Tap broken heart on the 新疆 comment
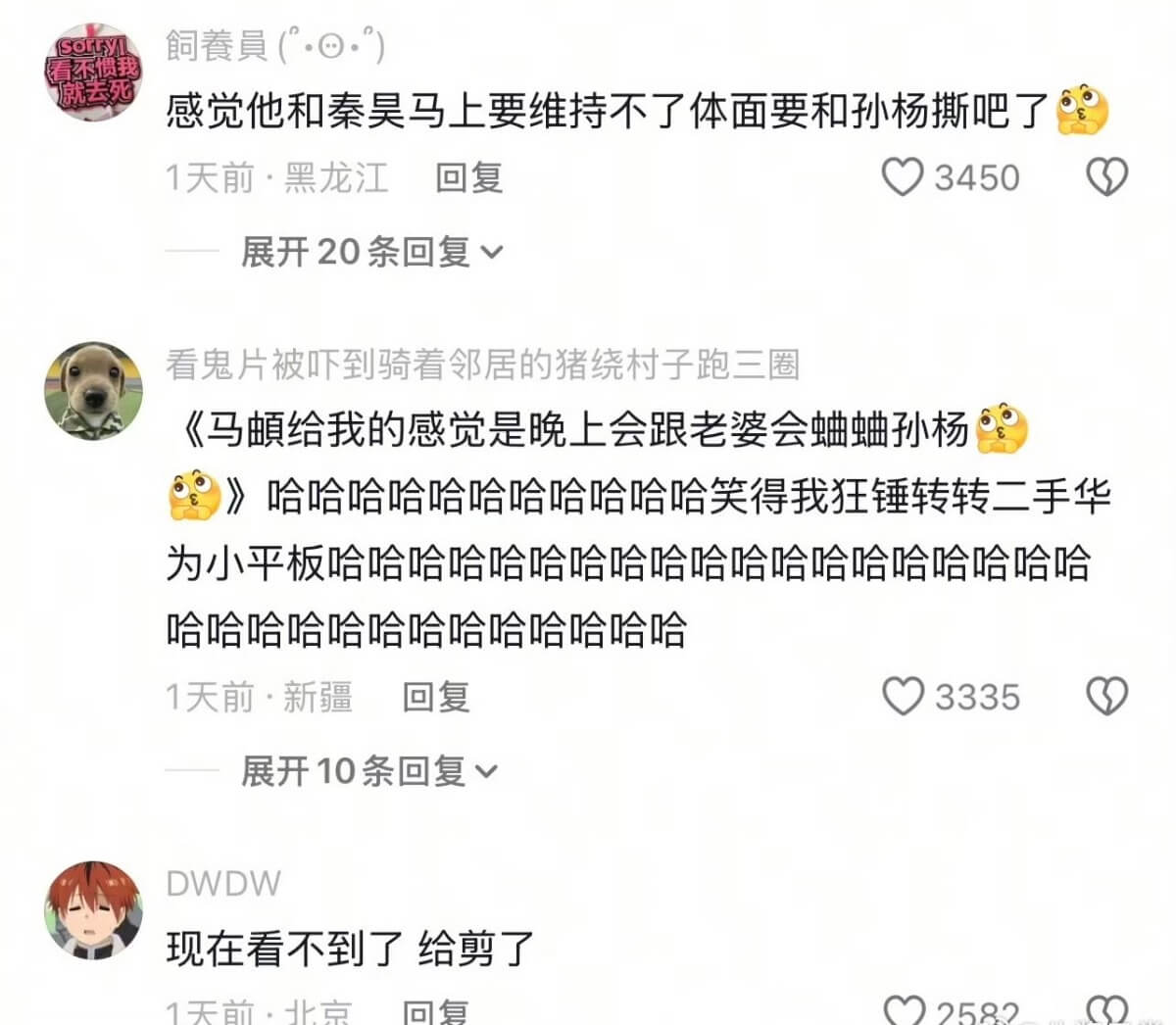Screen dimensions: 1176x1025 pyautogui.click(x=1107, y=697)
